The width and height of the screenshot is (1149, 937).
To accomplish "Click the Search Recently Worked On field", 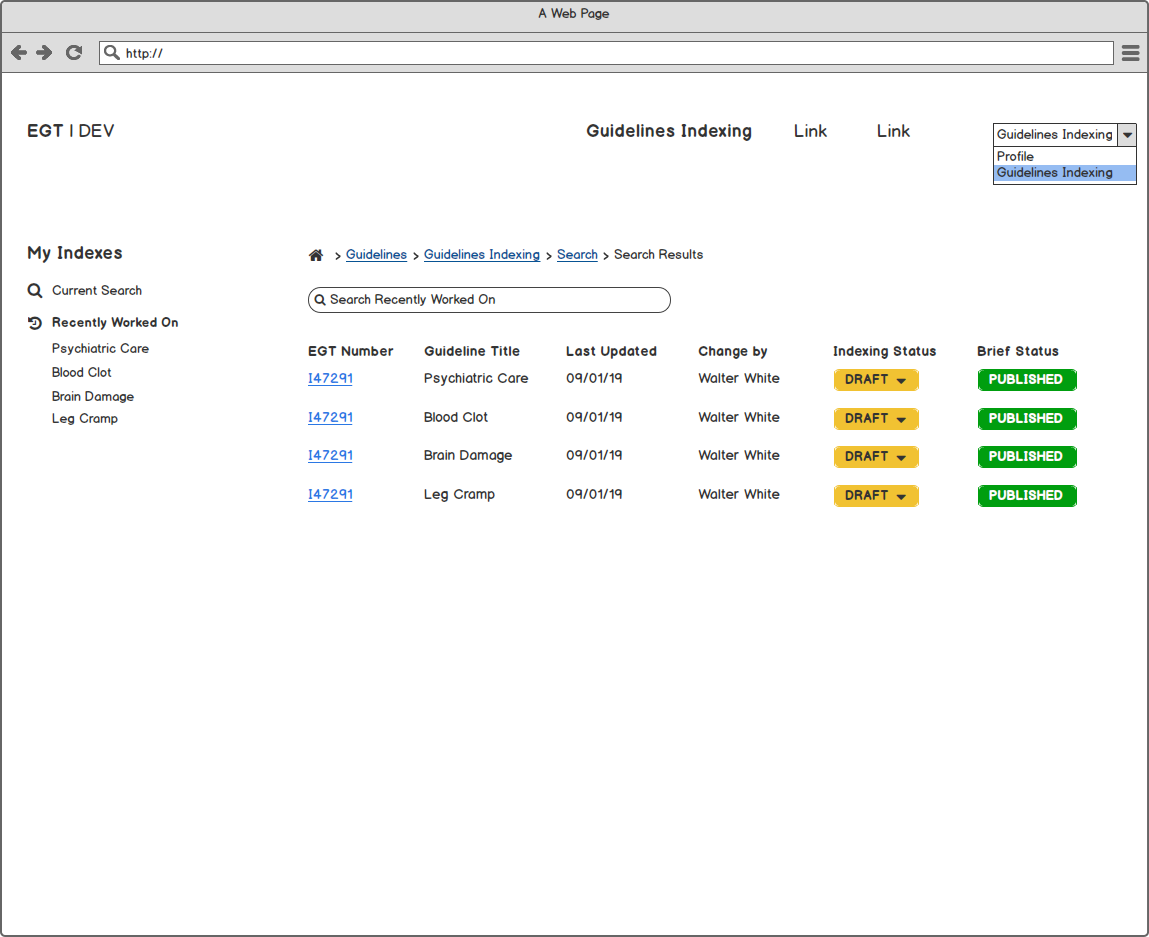I will pos(490,300).
